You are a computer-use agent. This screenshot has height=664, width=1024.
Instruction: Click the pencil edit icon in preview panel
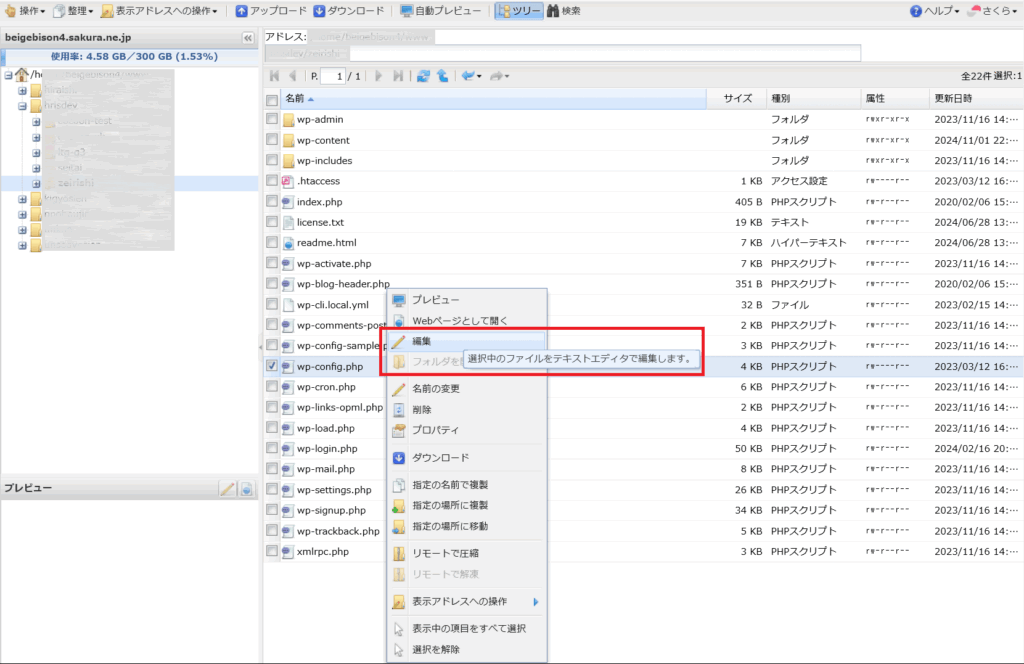pyautogui.click(x=227, y=488)
